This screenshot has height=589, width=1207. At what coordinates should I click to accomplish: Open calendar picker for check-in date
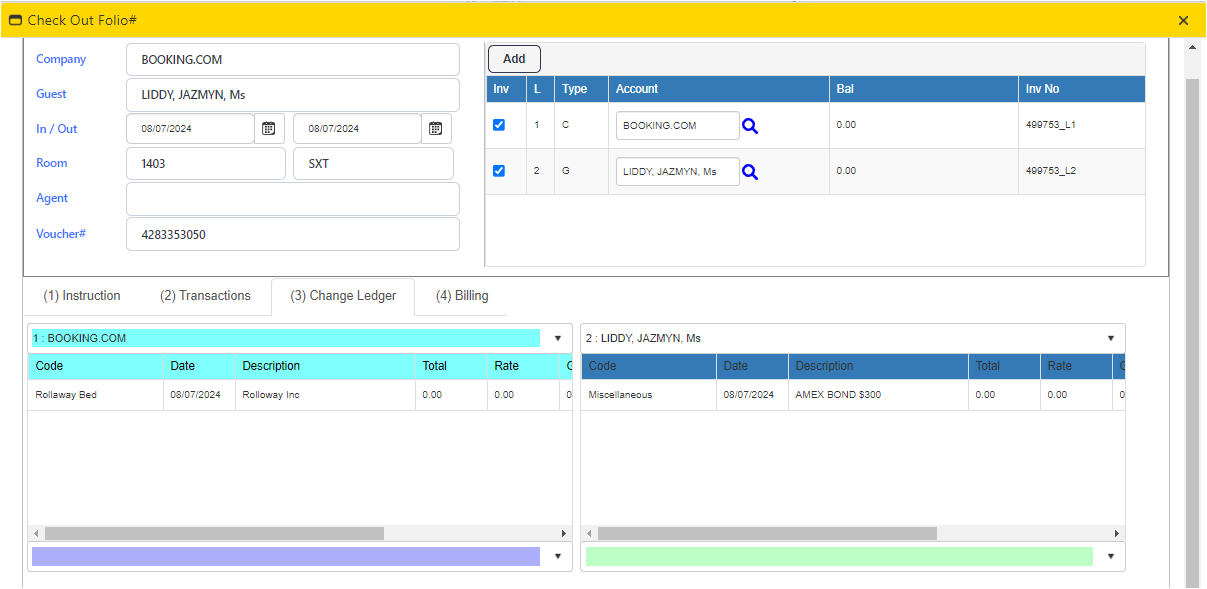click(x=269, y=129)
